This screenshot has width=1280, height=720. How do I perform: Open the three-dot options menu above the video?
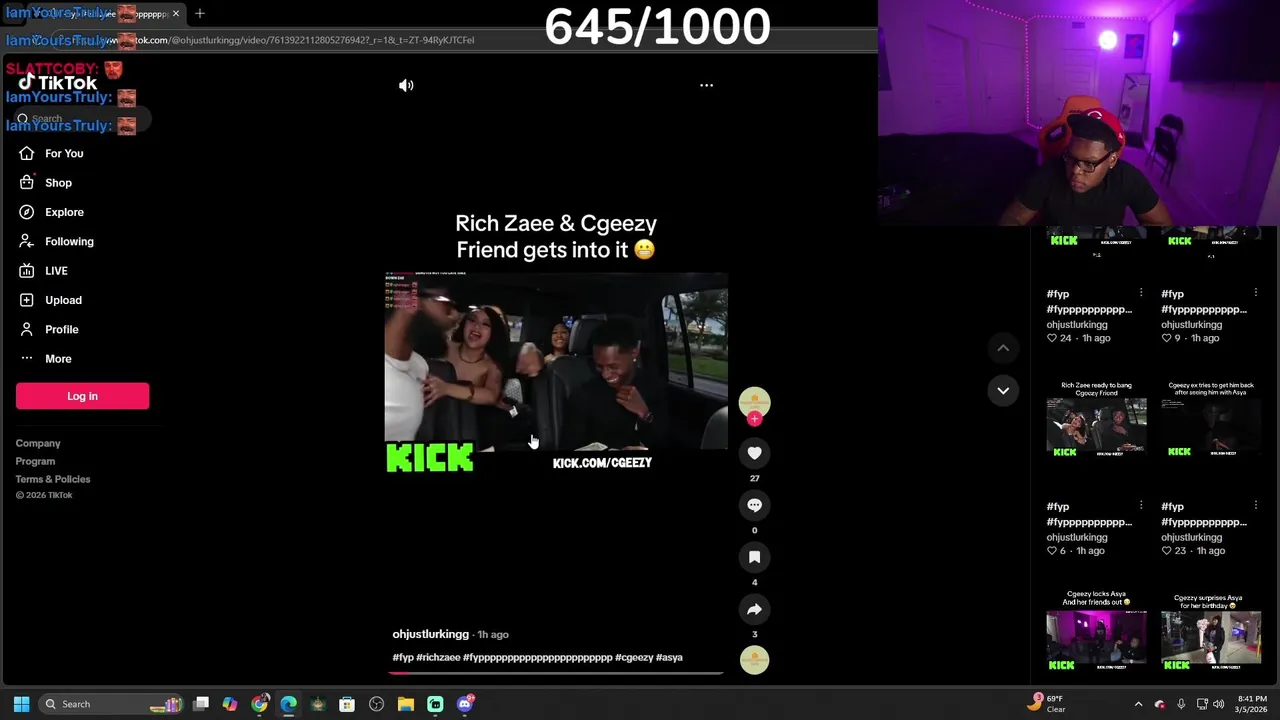point(706,86)
